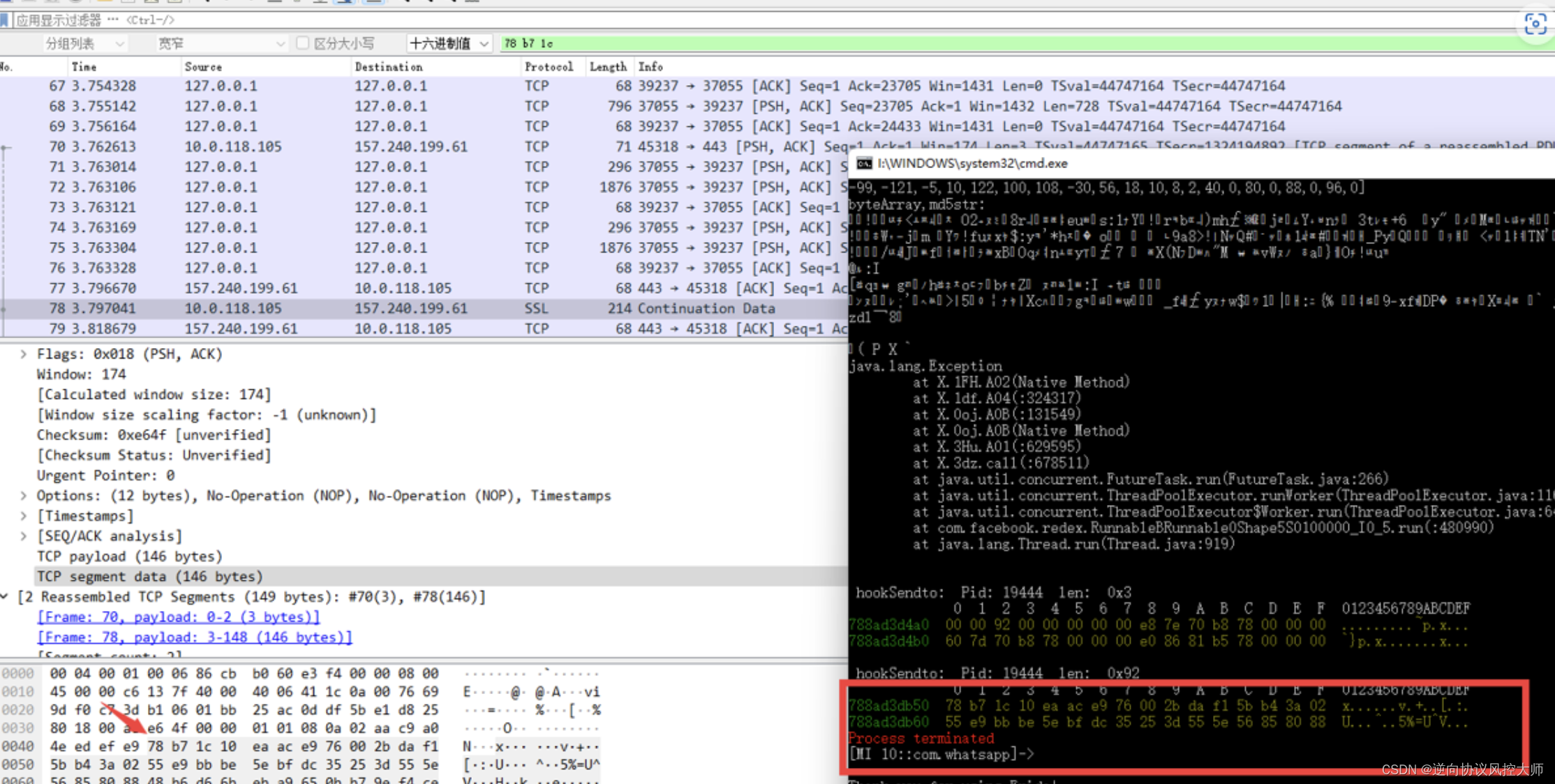Select packet 75 in the packet list
The width and height of the screenshot is (1555, 784).
424,248
